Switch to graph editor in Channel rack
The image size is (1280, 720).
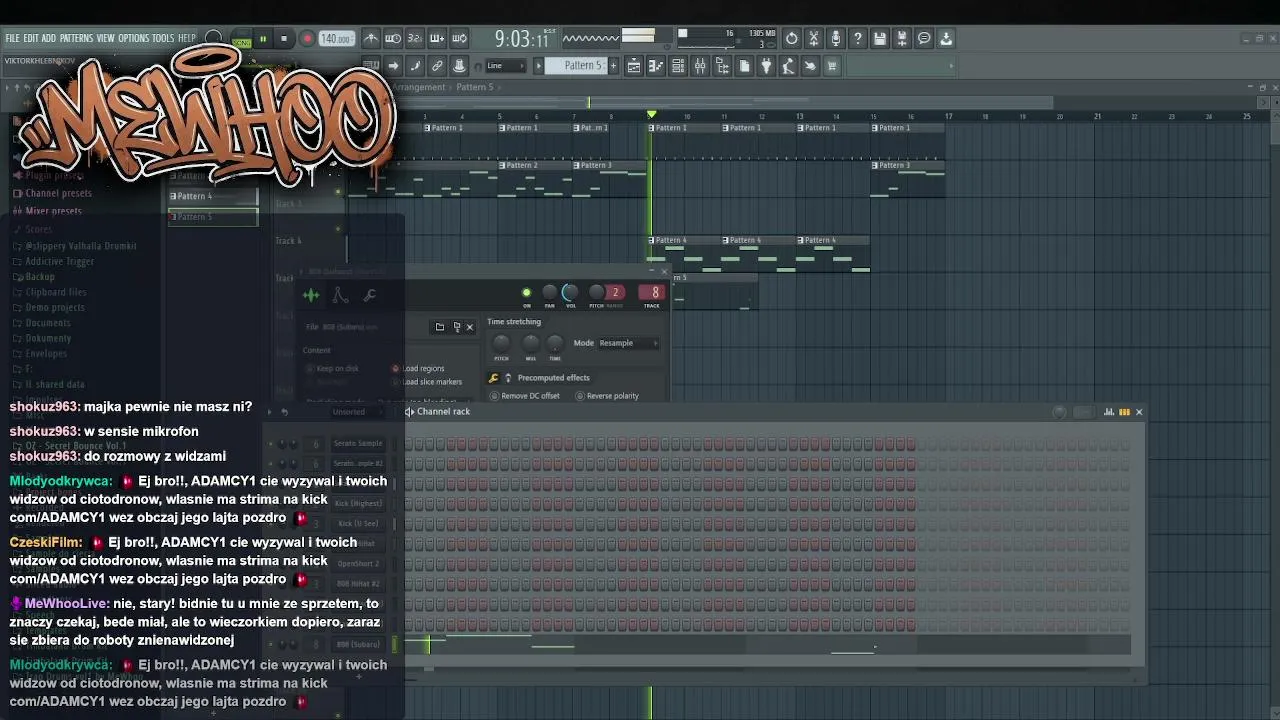(1109, 412)
